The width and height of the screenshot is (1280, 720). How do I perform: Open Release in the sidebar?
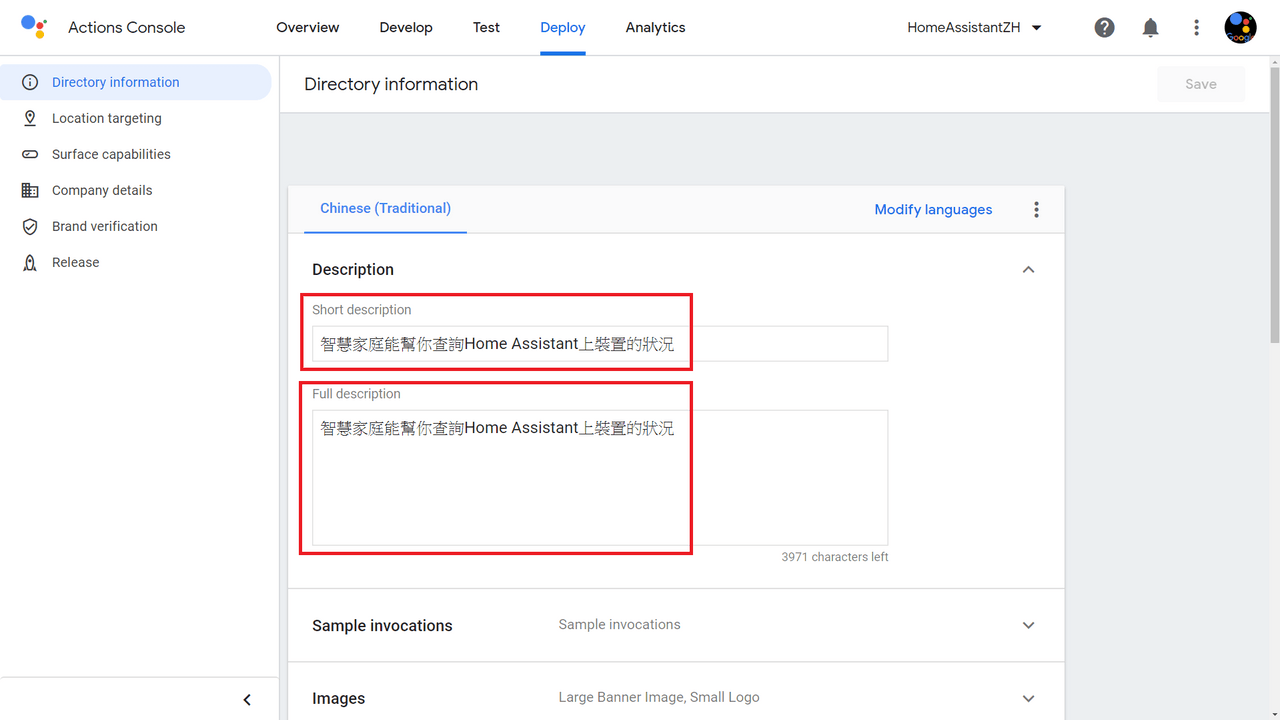(x=136, y=262)
